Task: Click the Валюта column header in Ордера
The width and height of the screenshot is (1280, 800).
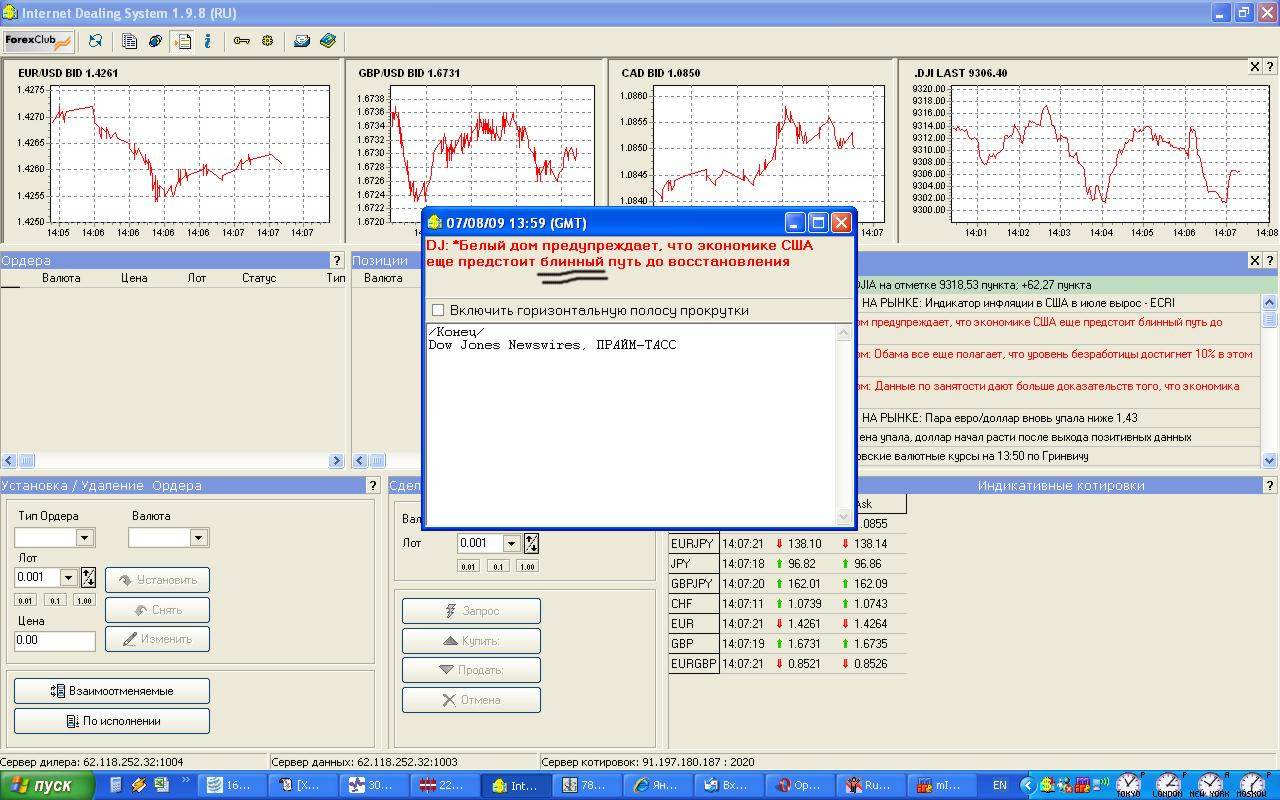Action: tap(61, 278)
